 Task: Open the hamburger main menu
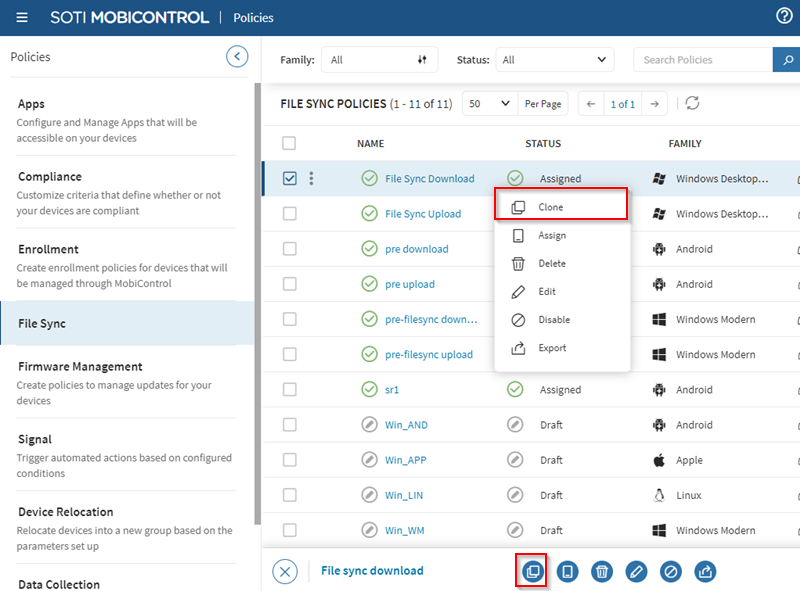point(22,17)
